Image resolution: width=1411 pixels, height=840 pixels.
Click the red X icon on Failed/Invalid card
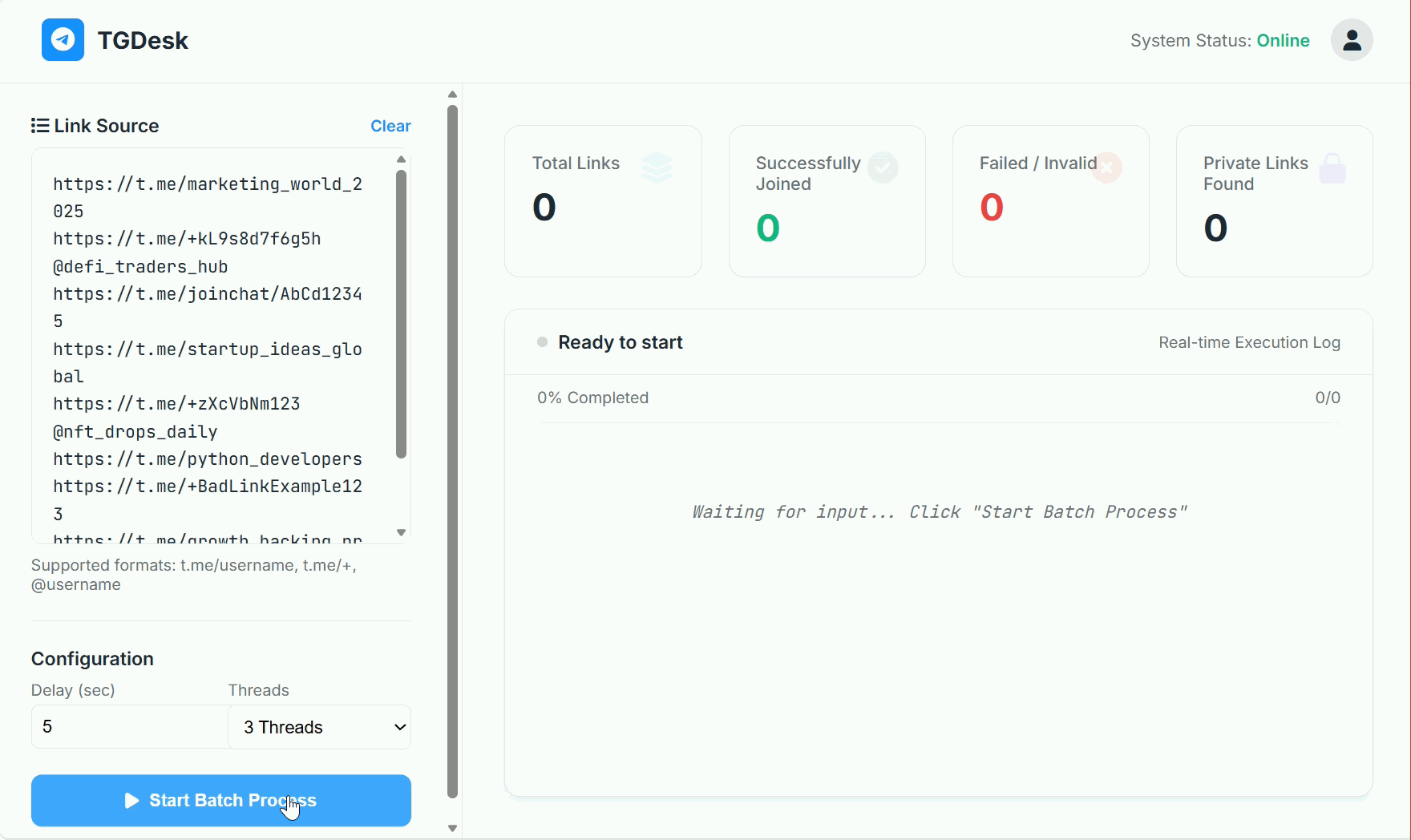1107,168
